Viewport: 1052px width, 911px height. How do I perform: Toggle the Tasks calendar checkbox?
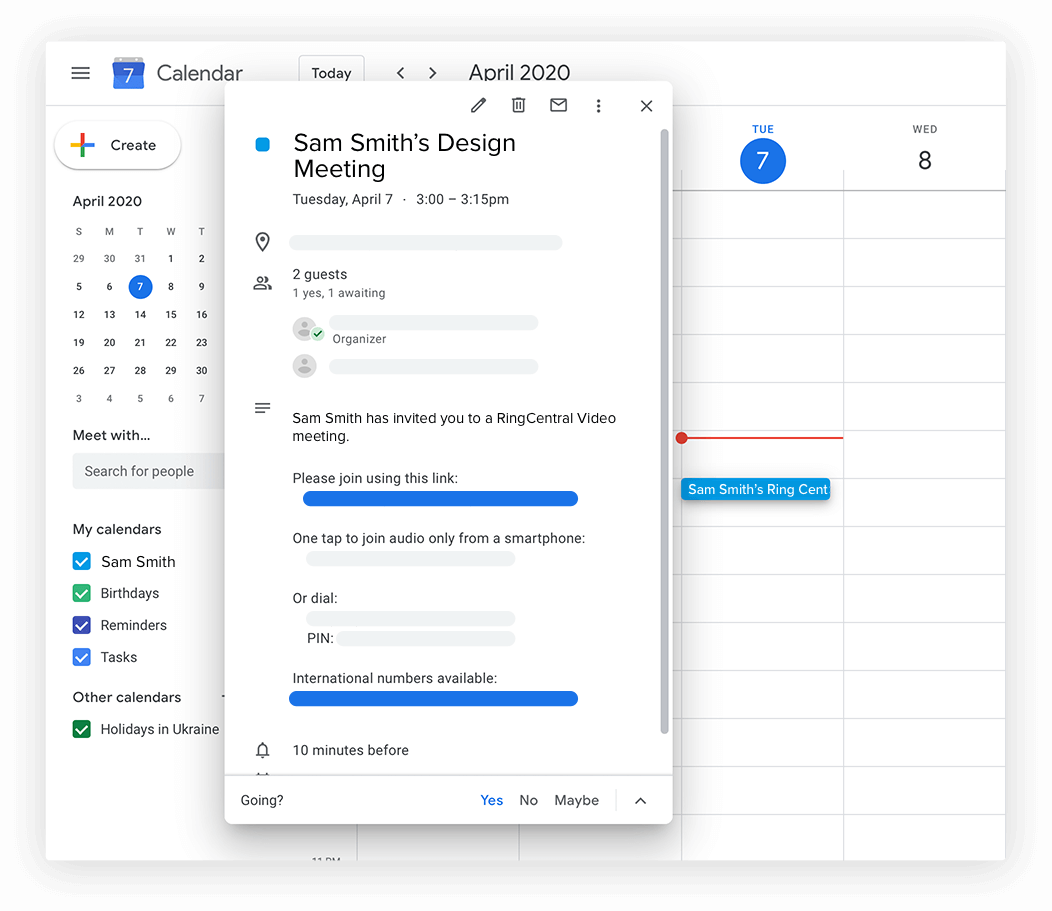82,658
